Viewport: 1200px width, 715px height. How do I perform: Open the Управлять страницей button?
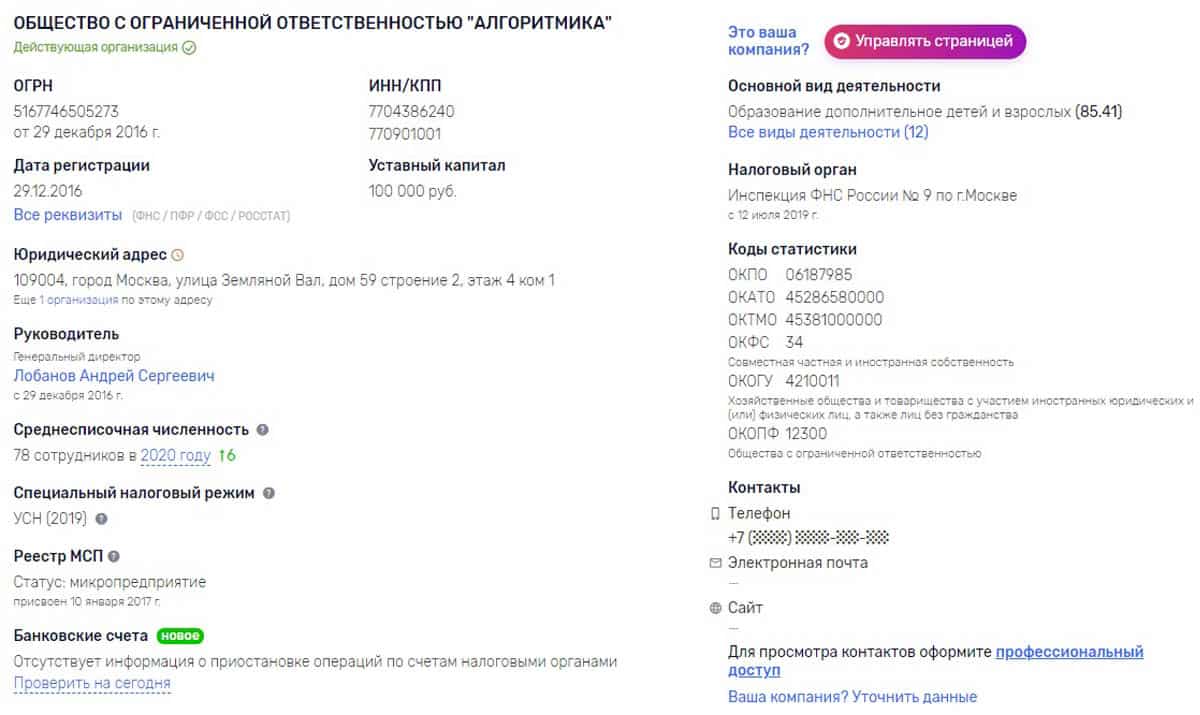(x=925, y=41)
